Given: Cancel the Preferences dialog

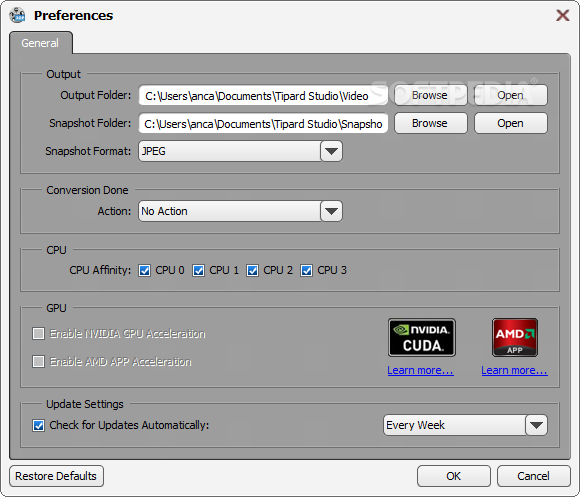Looking at the screenshot, I should 533,476.
